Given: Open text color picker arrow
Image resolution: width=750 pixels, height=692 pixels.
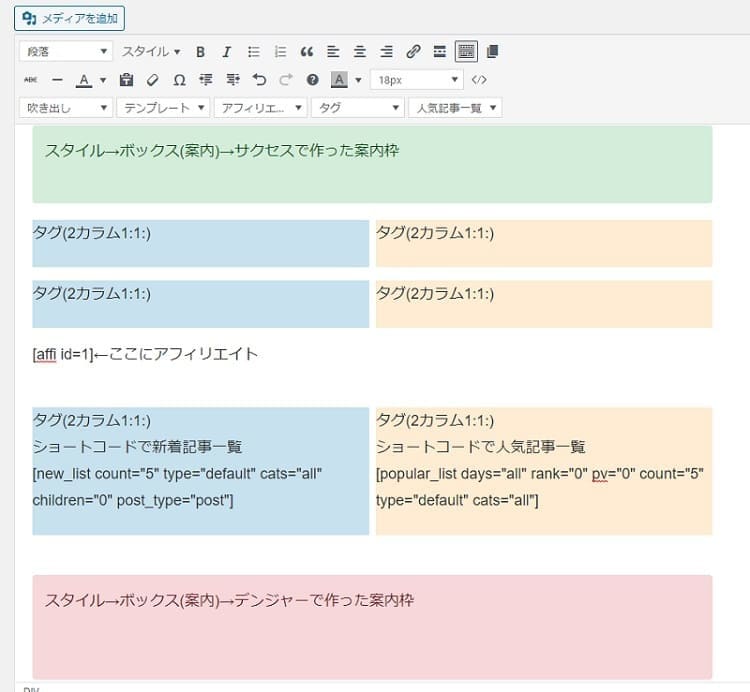Looking at the screenshot, I should click(x=103, y=80).
